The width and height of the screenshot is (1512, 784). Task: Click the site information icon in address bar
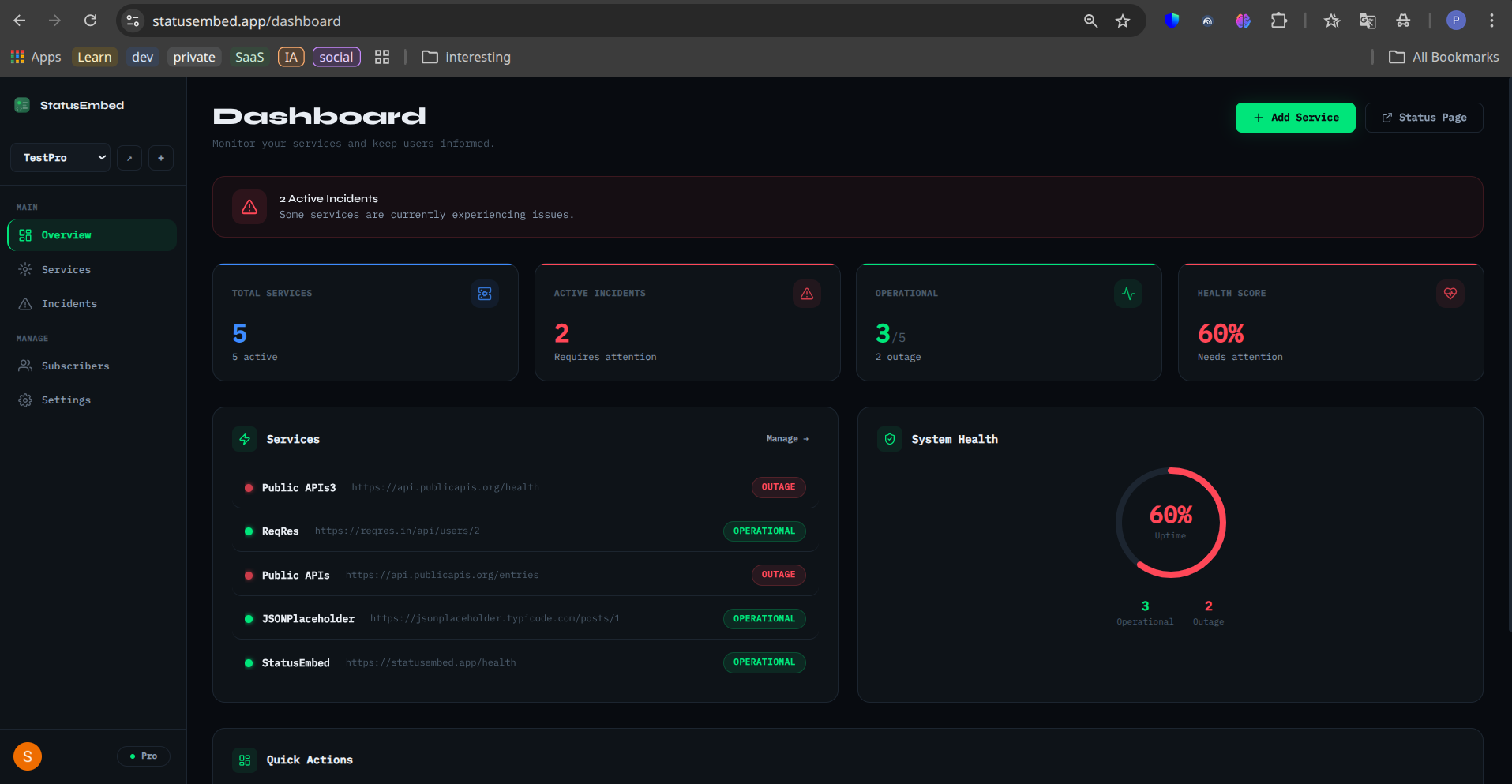(x=133, y=21)
